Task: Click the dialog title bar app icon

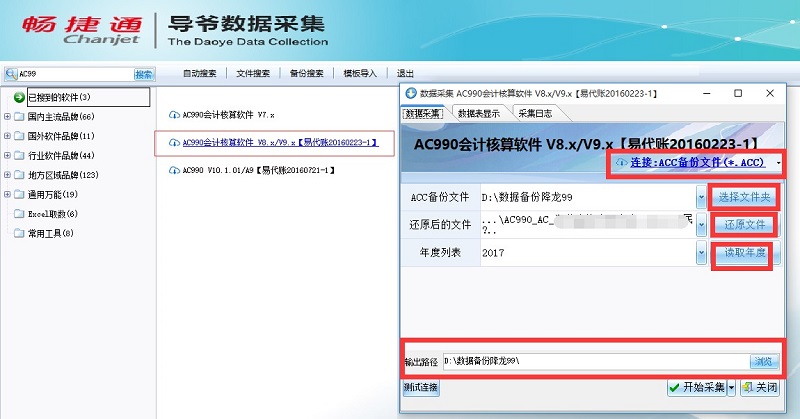Action: pyautogui.click(x=411, y=93)
